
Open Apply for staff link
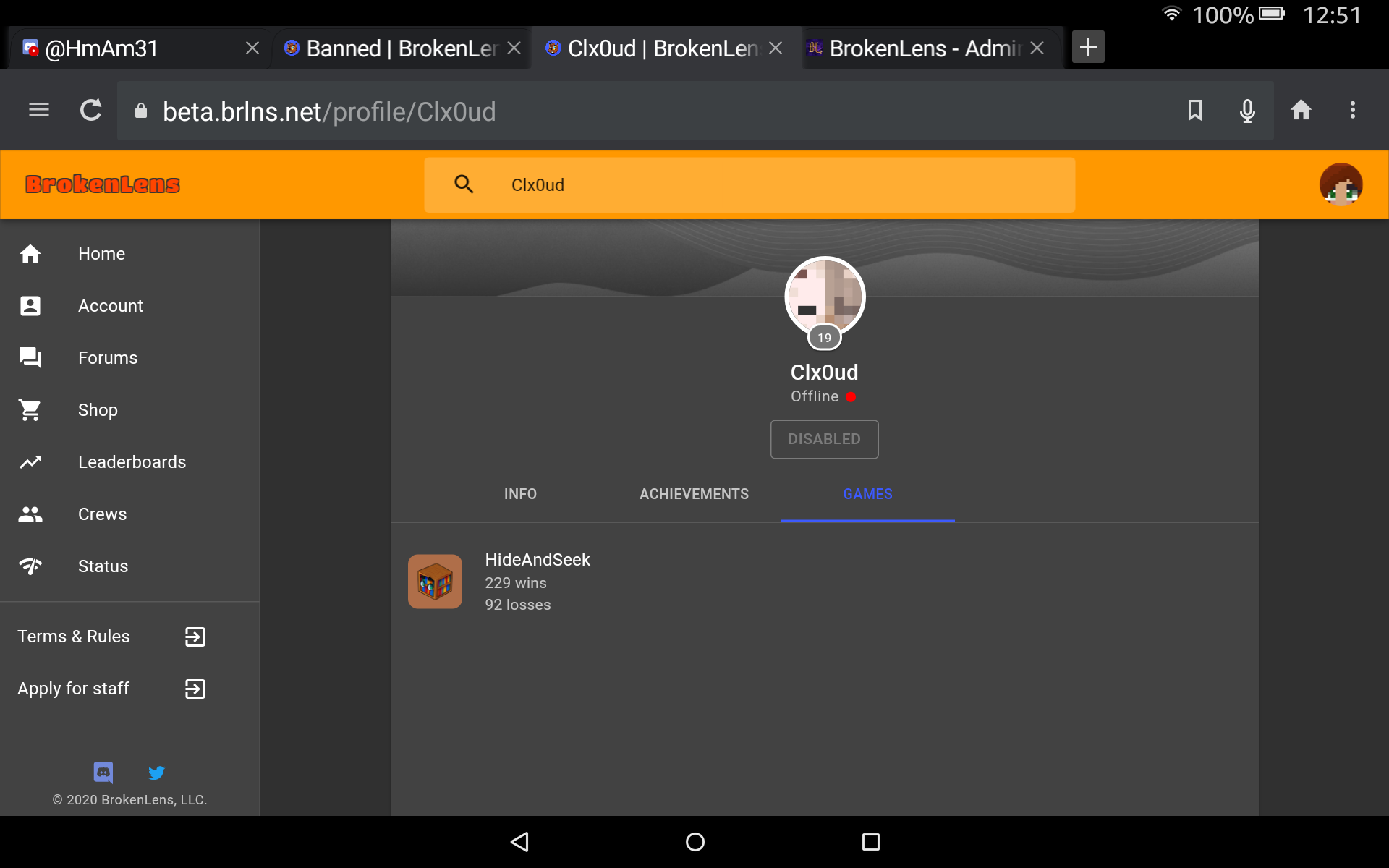[73, 689]
